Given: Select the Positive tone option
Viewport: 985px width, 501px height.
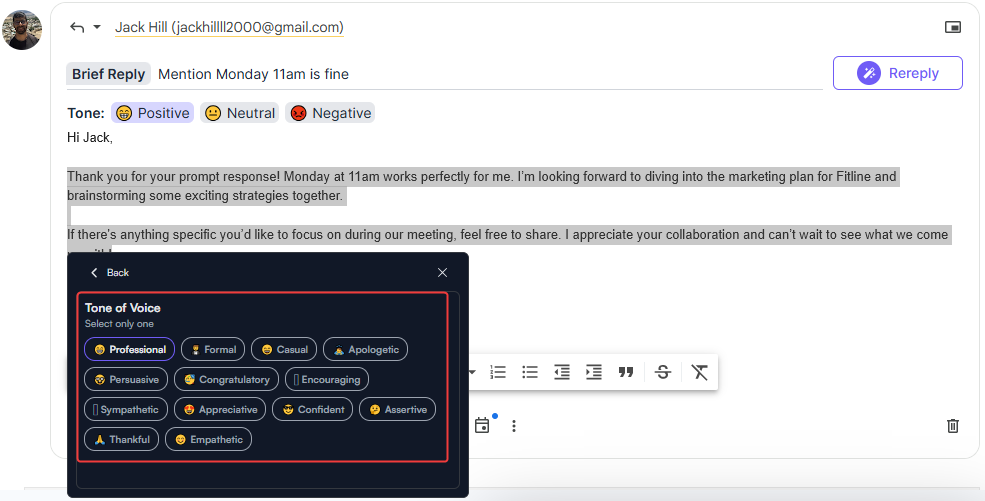Looking at the screenshot, I should click(153, 113).
